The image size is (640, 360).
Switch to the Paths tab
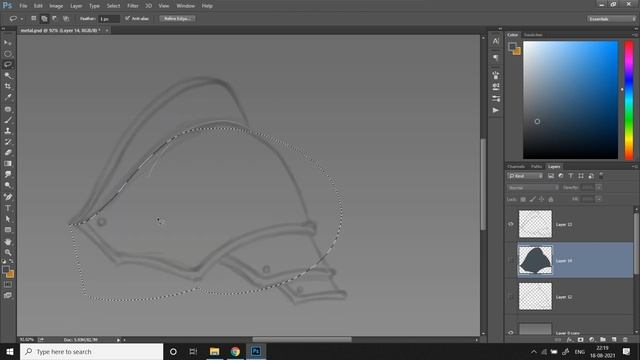click(536, 167)
